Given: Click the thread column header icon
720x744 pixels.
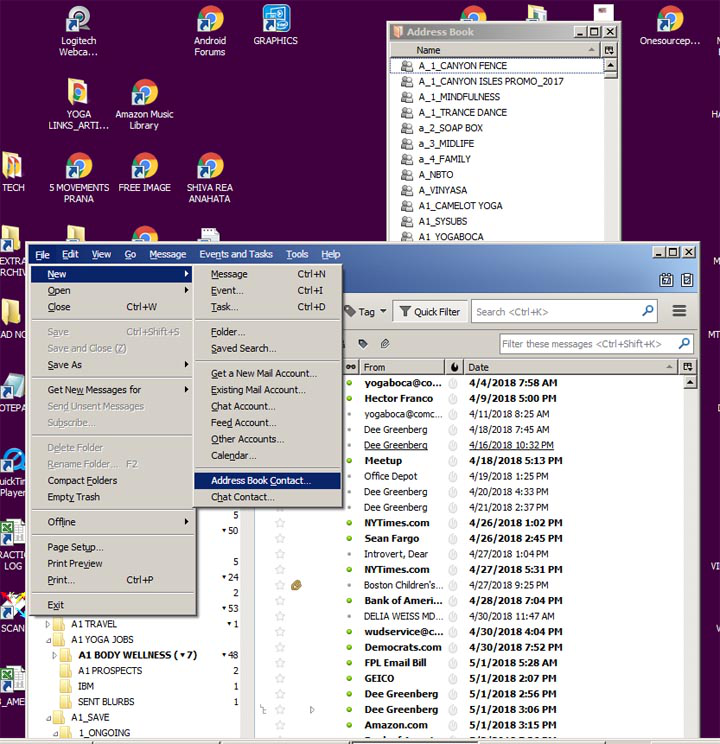Looking at the screenshot, I should tap(351, 367).
